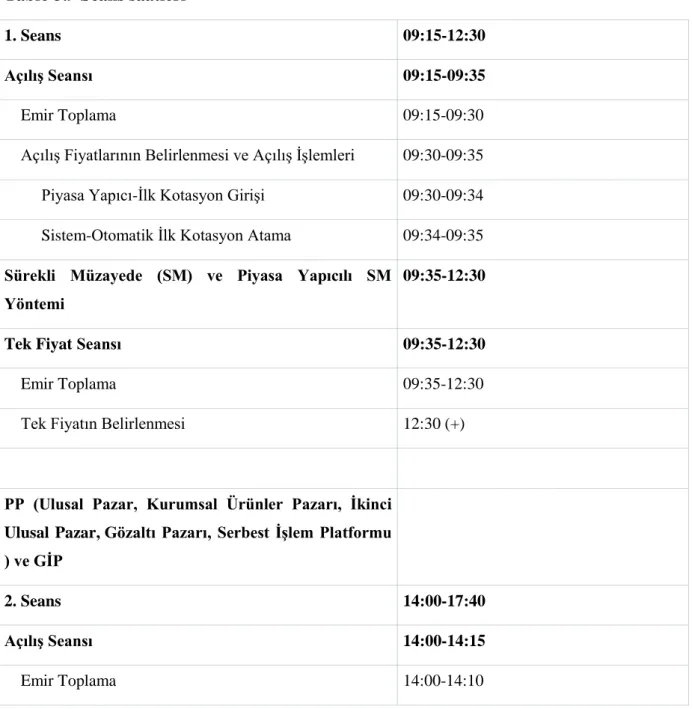Click the 14:00-14:15 time value
This screenshot has height=709, width=692.
pos(444,641)
